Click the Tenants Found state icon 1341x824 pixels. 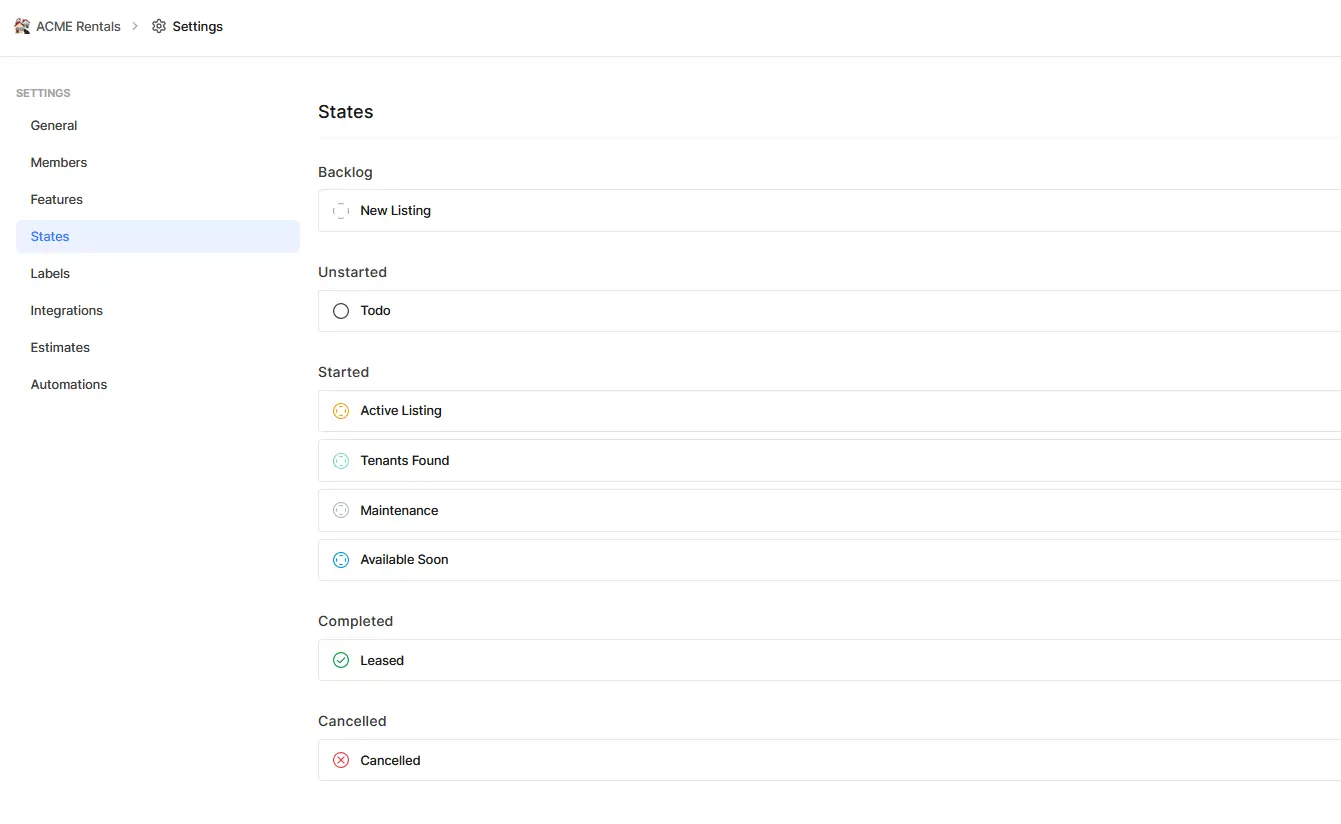(341, 460)
